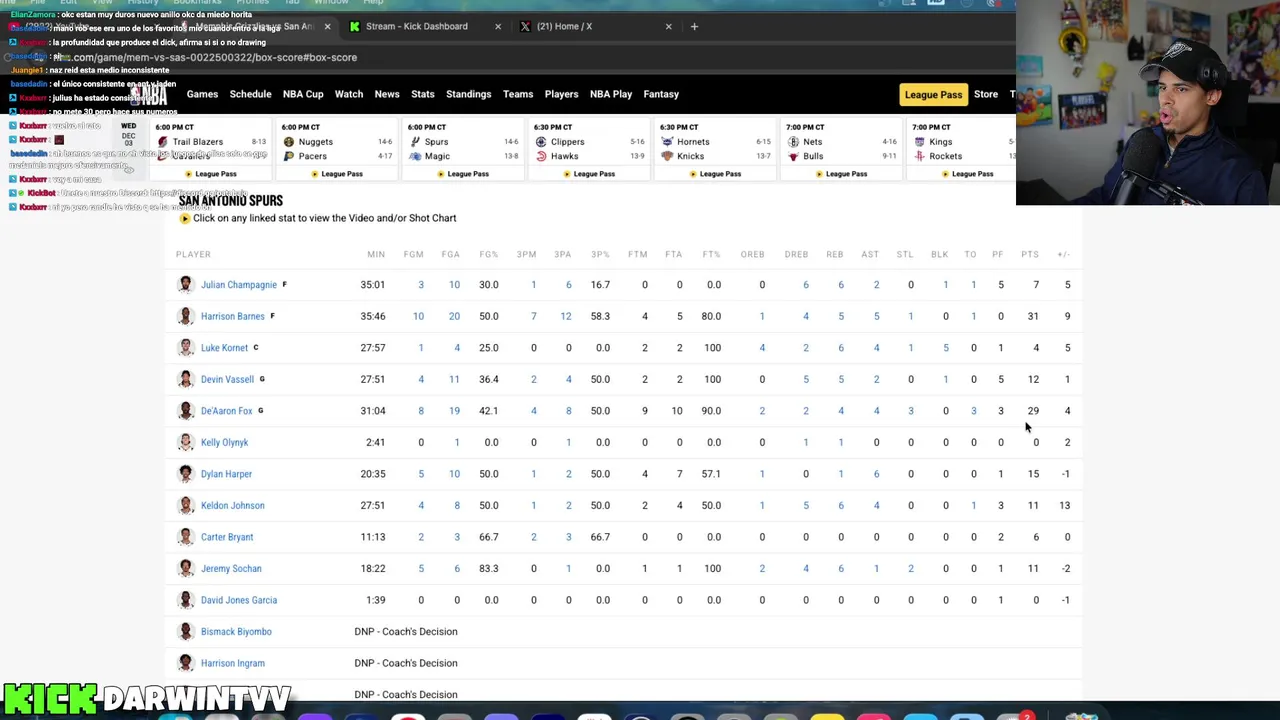Open Nets vs Bulls game card
The width and height of the screenshot is (1280, 720).
coord(842,149)
